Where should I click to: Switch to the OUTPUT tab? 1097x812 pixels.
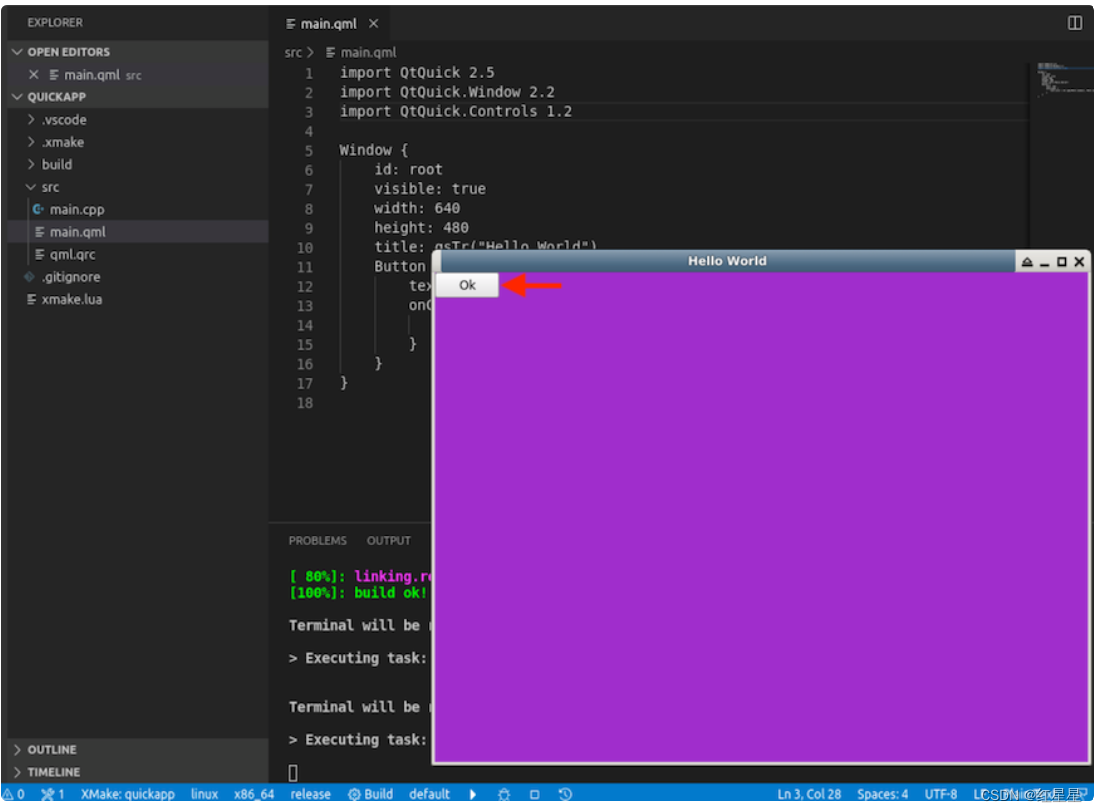click(x=388, y=540)
